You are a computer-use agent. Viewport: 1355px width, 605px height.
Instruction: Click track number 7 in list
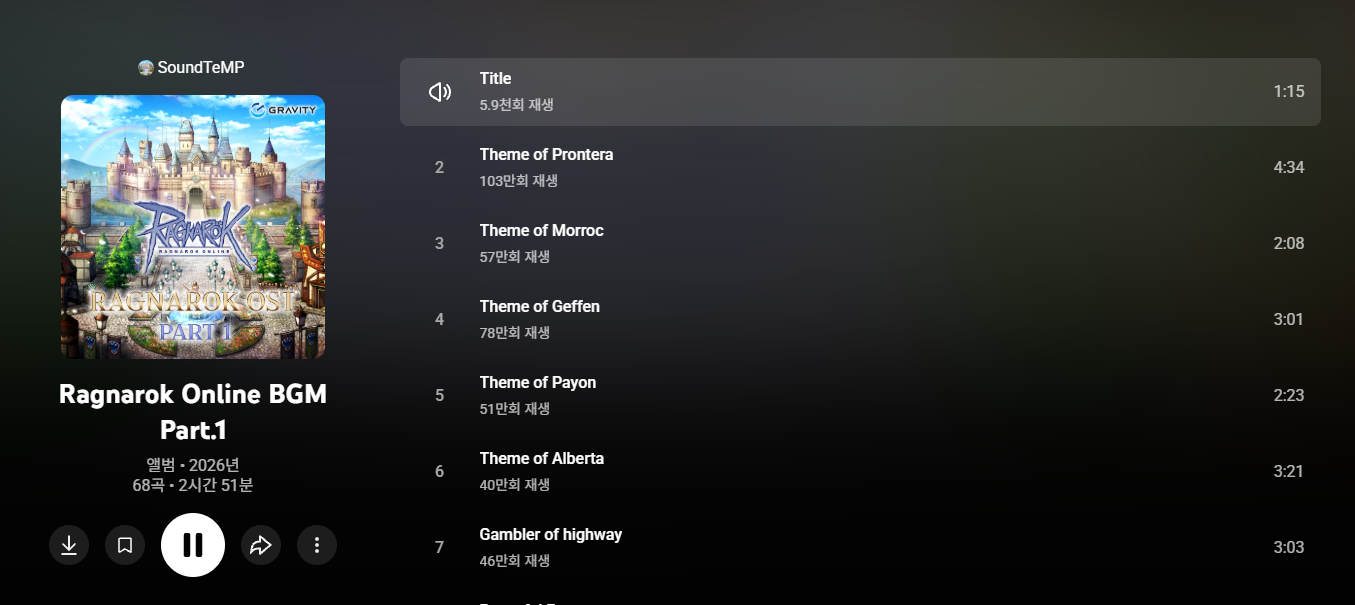point(439,547)
